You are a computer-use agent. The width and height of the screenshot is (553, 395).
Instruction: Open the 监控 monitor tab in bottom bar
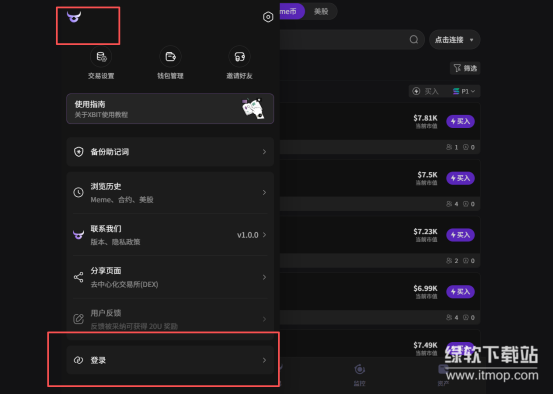359,375
